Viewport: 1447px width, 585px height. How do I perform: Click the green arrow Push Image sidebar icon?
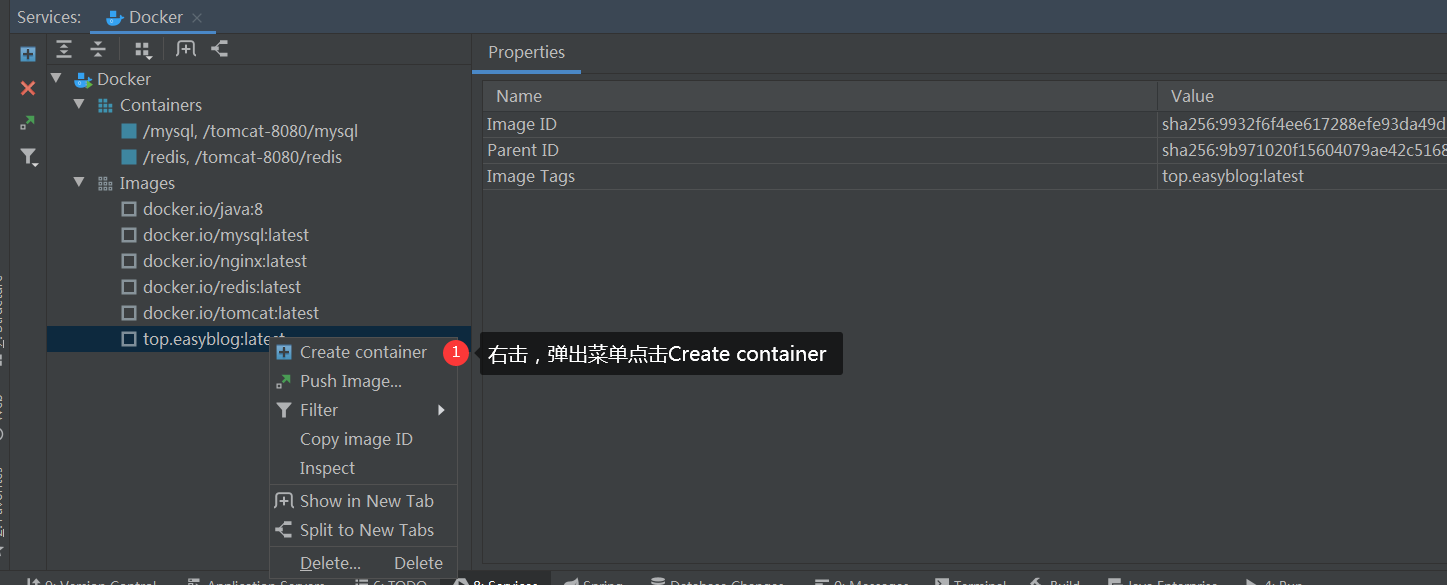point(28,123)
